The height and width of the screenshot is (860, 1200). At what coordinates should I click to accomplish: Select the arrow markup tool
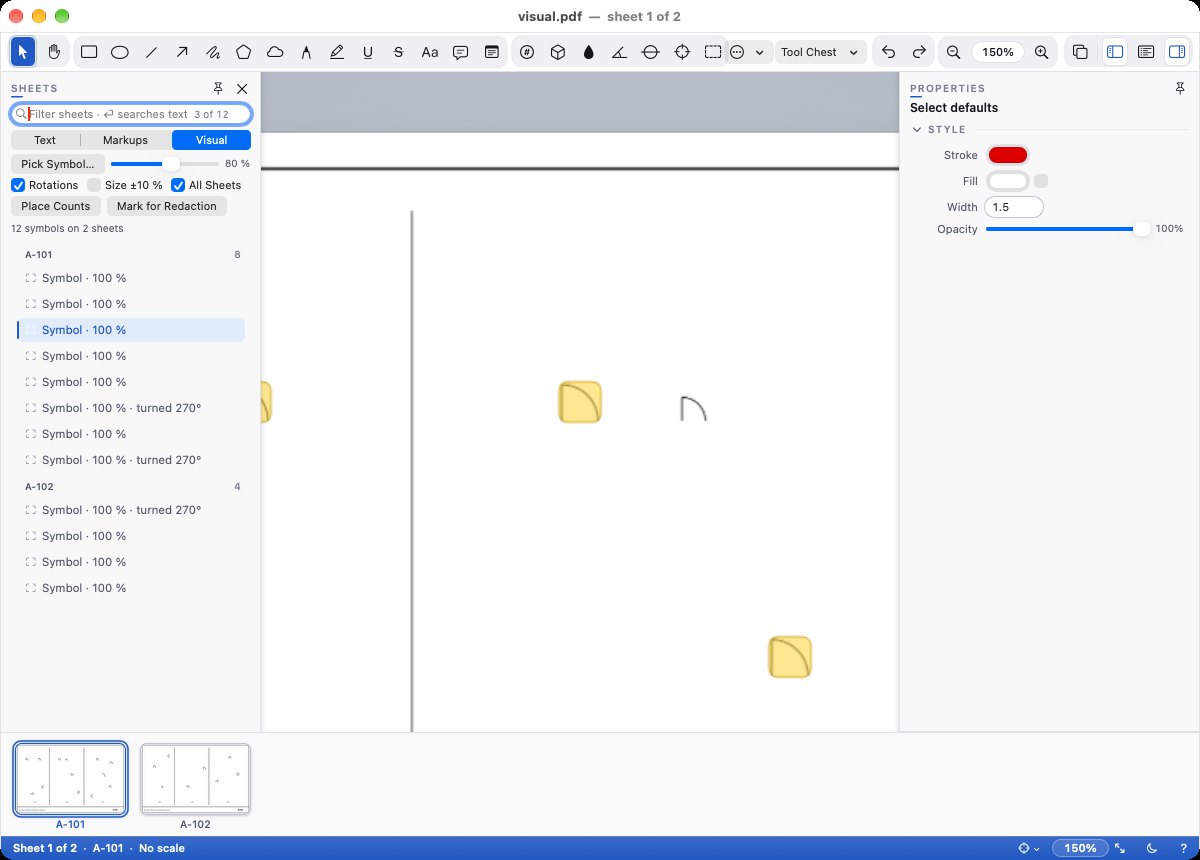[182, 52]
